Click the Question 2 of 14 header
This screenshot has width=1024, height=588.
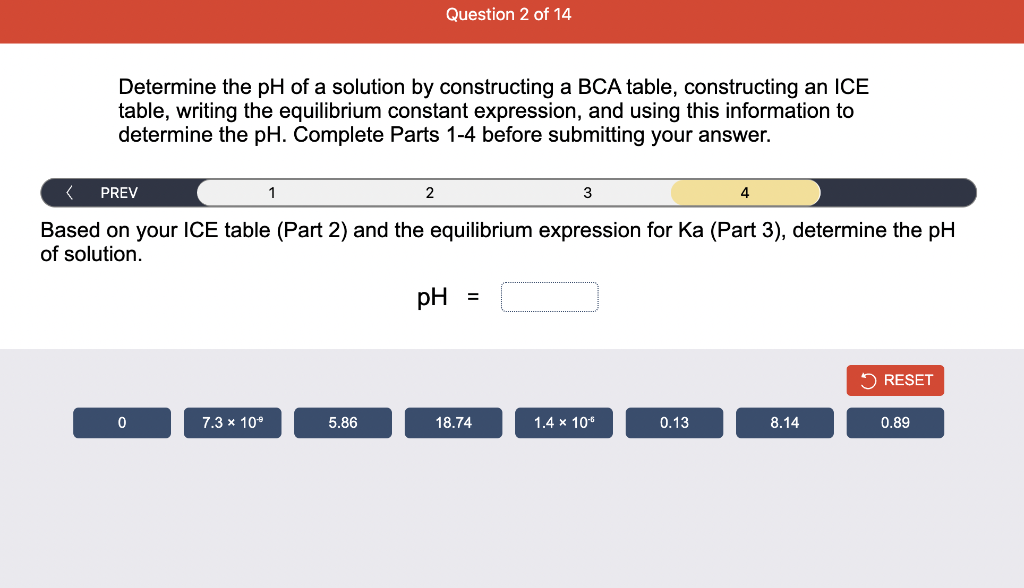point(509,14)
